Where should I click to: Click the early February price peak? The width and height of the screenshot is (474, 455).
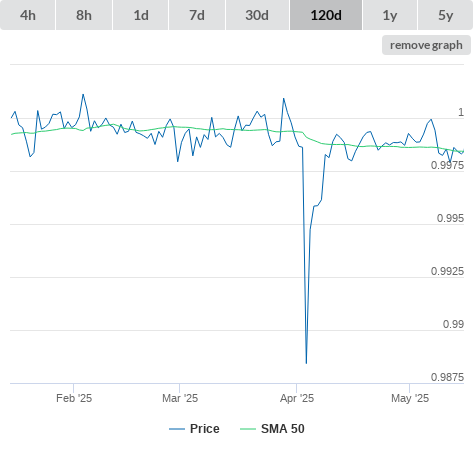click(83, 94)
